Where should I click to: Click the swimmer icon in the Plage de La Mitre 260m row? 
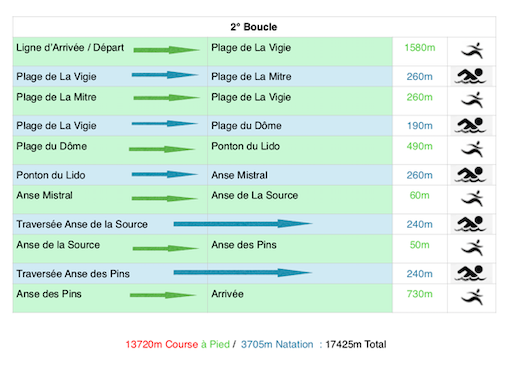coord(471,76)
